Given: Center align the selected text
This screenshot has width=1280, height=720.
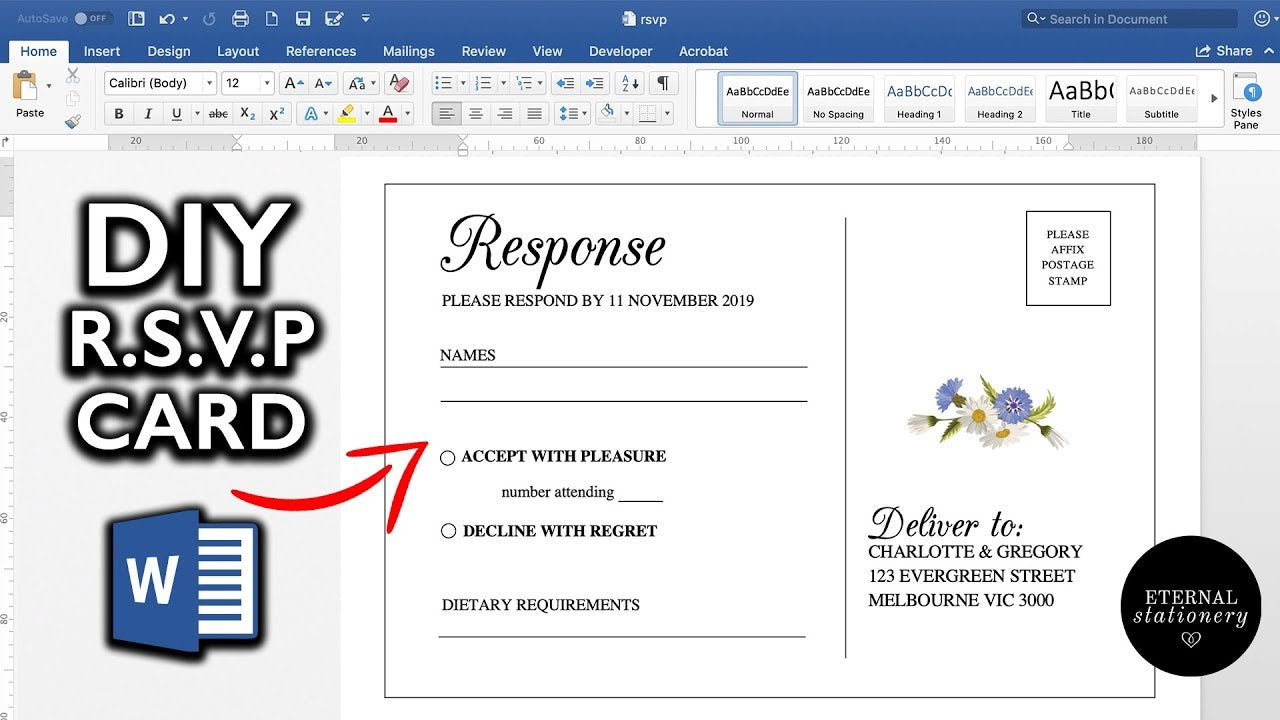Looking at the screenshot, I should pos(476,112).
